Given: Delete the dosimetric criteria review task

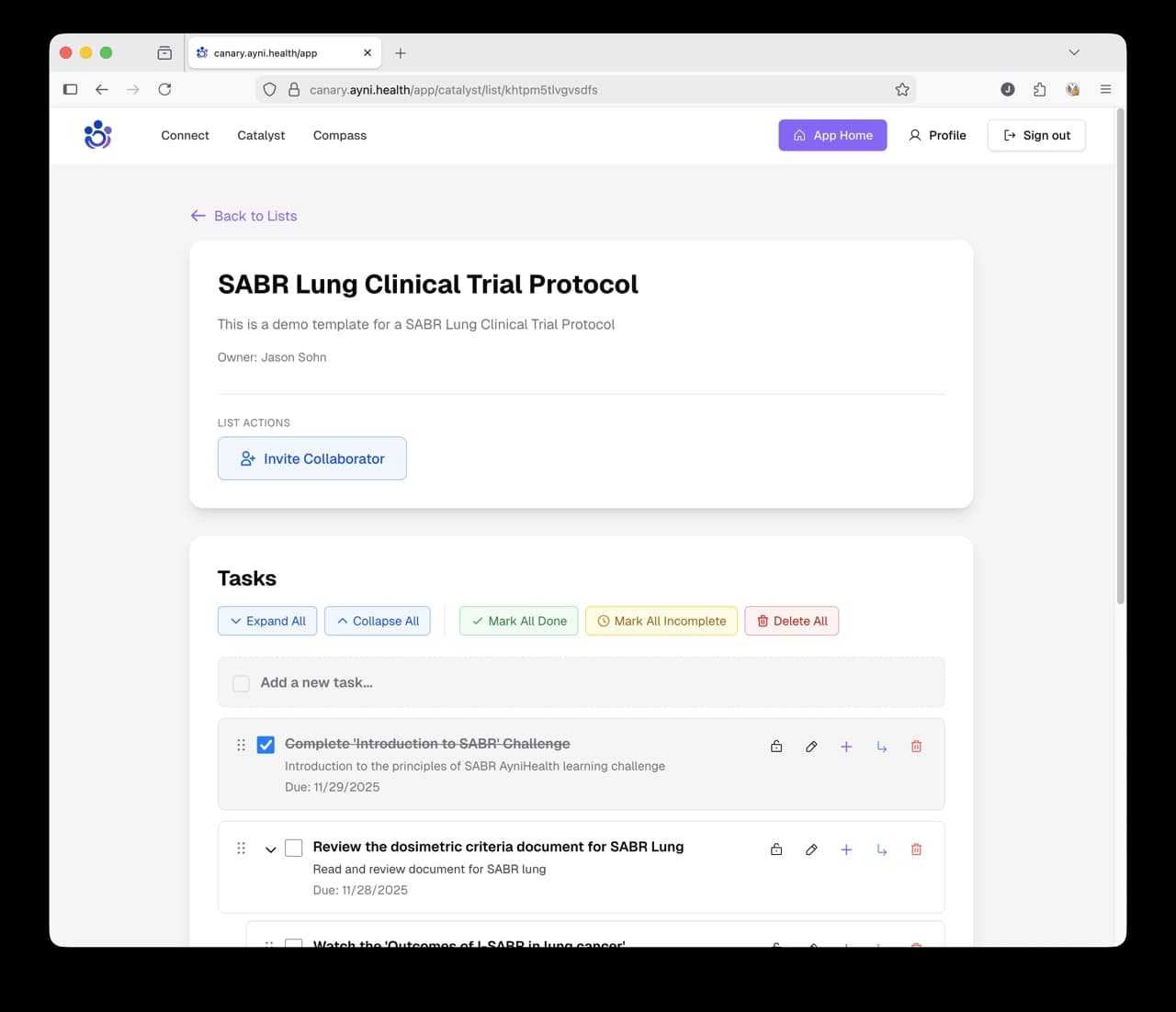Looking at the screenshot, I should [916, 849].
